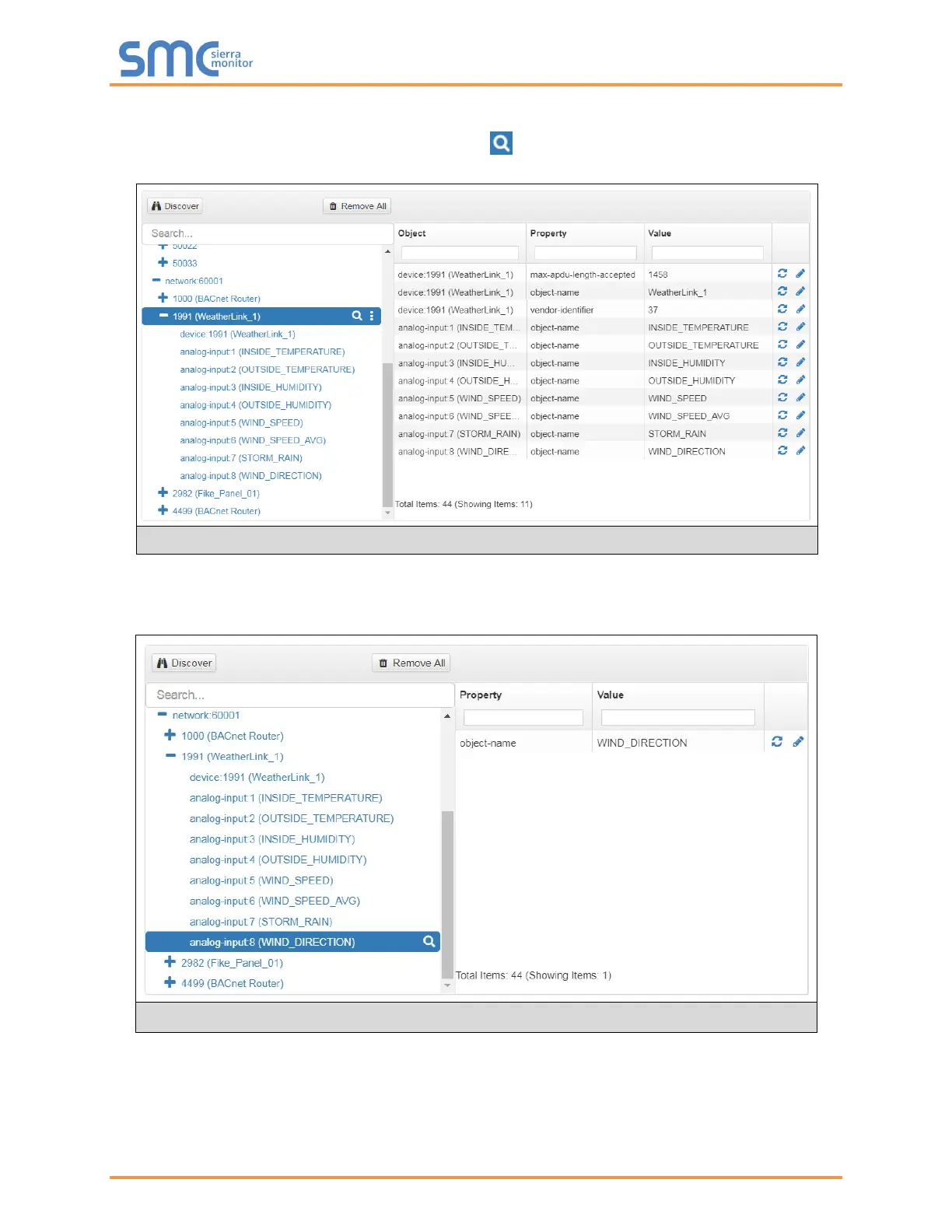Focus the lower panel Search field
Viewport: 952px width, 1232px height.
click(300, 695)
